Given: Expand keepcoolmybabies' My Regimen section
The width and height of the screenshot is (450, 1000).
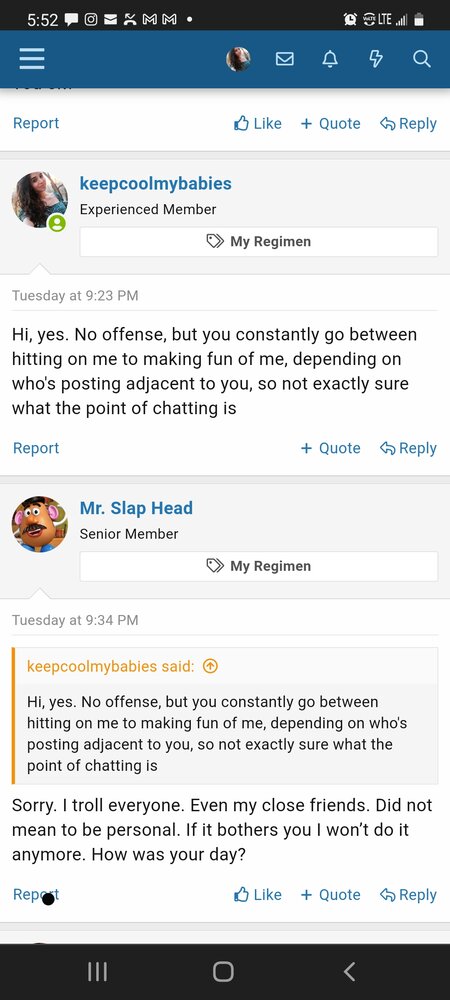Looking at the screenshot, I should [x=259, y=242].
